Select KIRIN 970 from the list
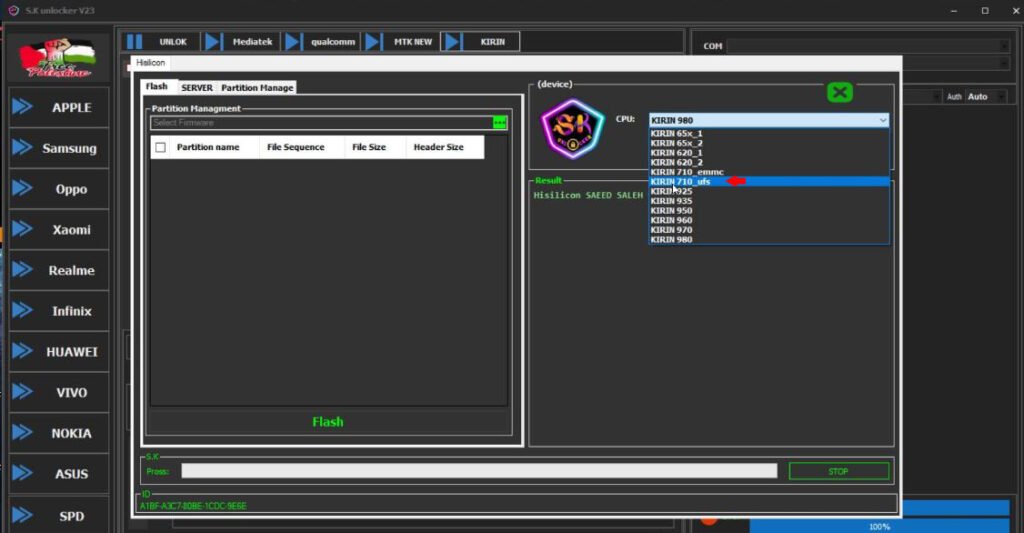Image resolution: width=1024 pixels, height=533 pixels. point(769,230)
